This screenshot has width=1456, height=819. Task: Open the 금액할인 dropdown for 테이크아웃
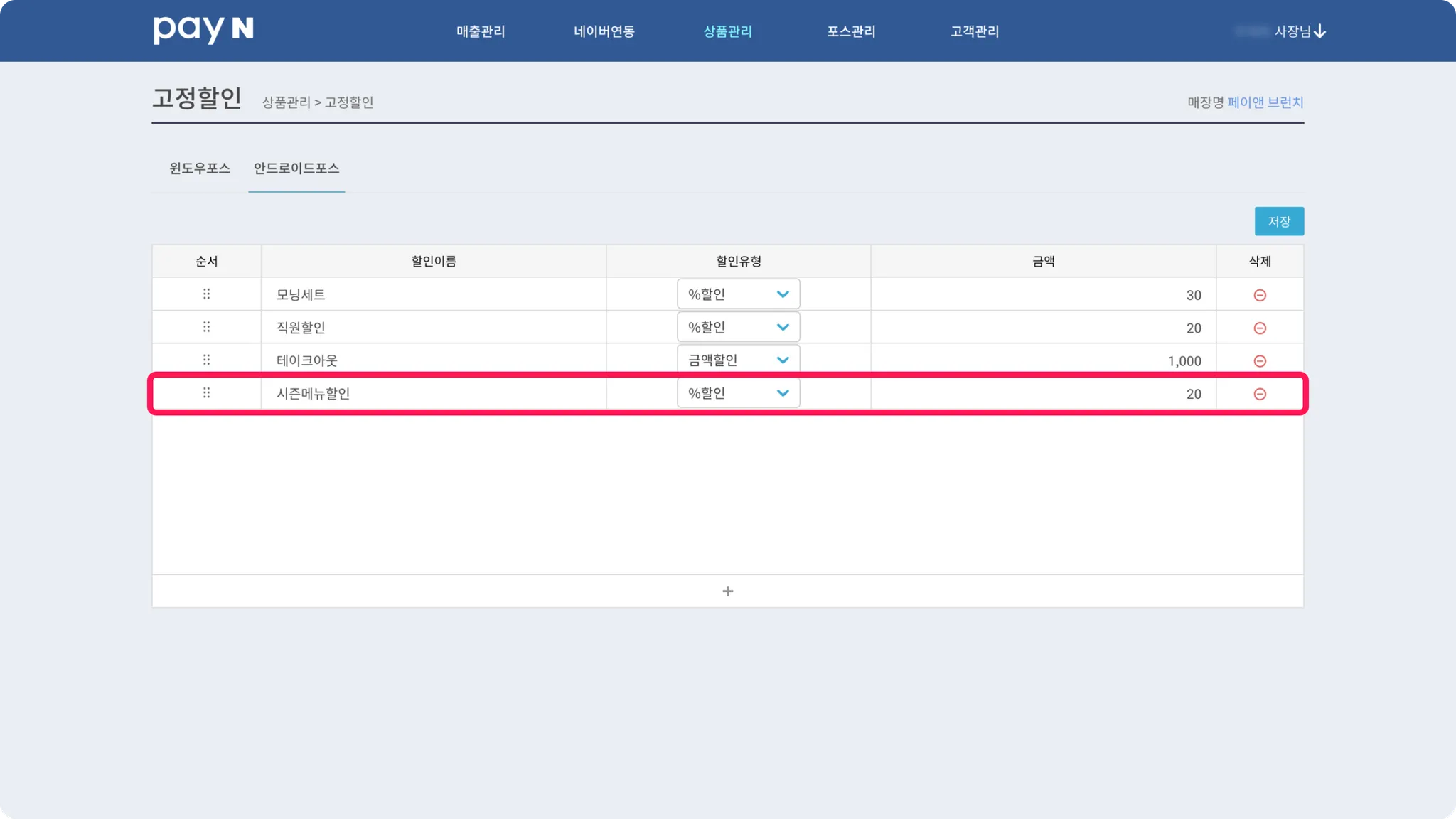pos(738,360)
